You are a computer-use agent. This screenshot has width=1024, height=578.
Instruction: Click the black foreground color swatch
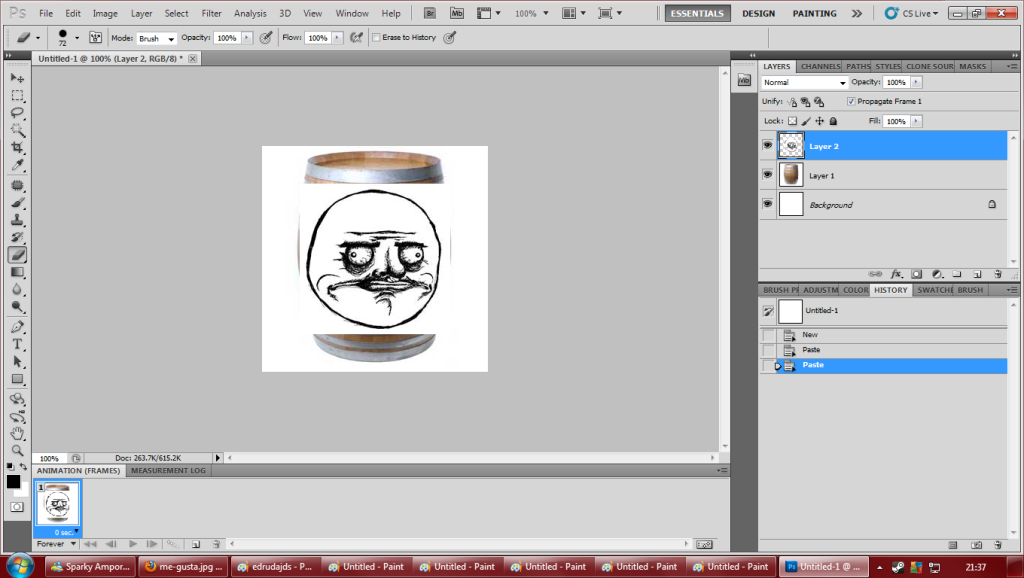point(13,482)
